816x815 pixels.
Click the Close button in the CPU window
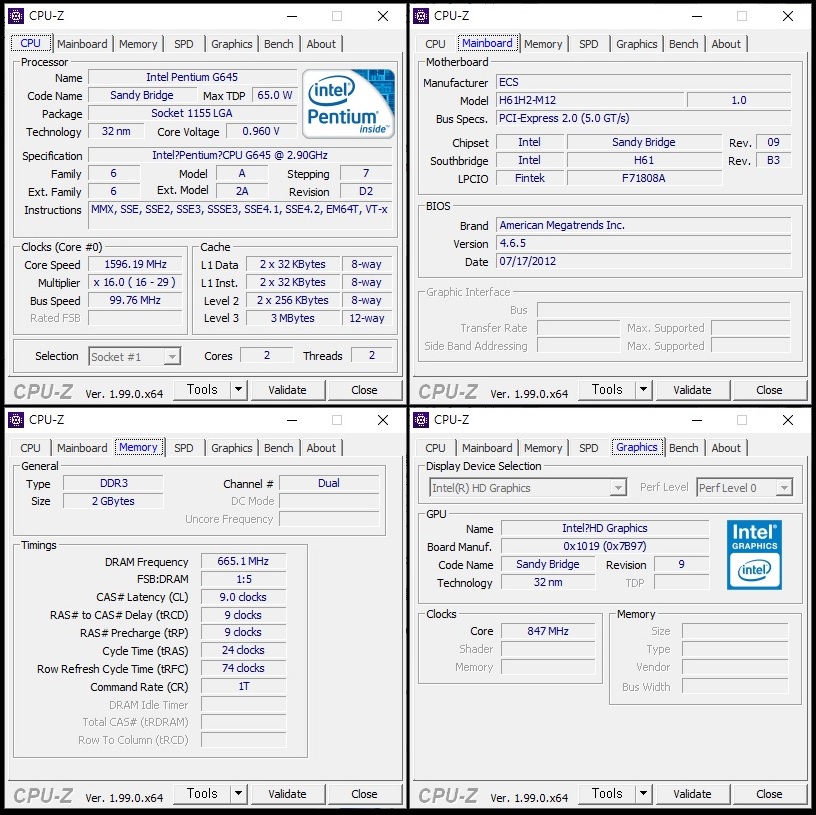(x=364, y=390)
